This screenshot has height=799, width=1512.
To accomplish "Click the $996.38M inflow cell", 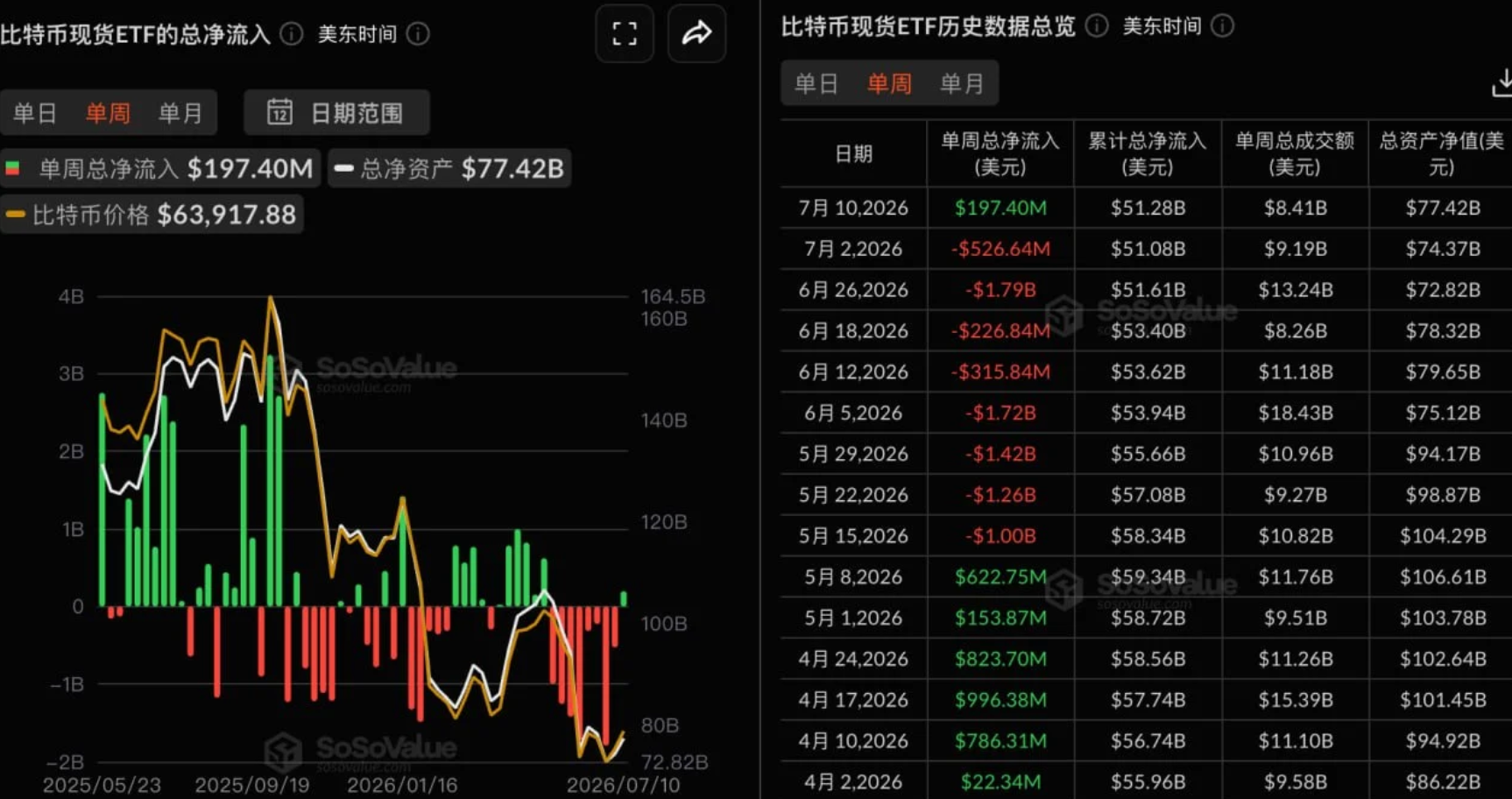I will pos(1000,700).
